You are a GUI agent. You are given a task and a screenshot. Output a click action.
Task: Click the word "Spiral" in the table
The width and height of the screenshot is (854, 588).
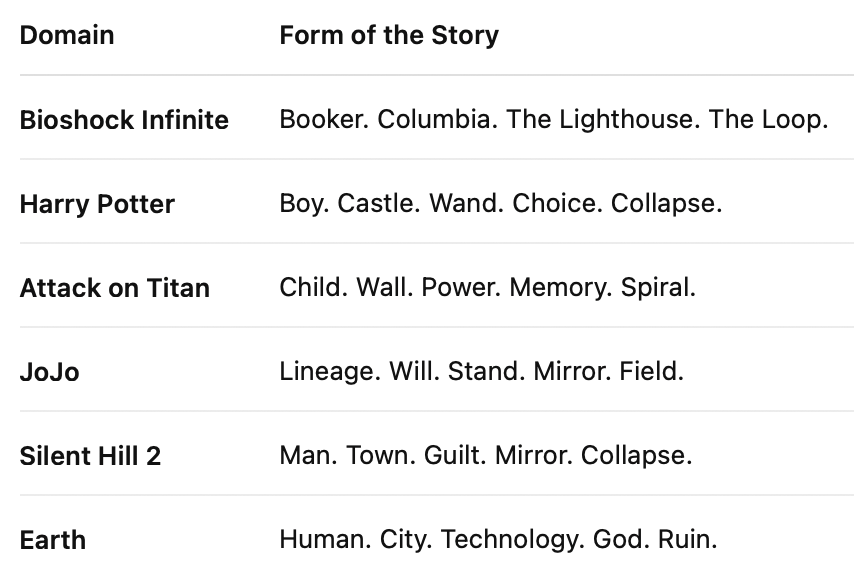coord(655,288)
